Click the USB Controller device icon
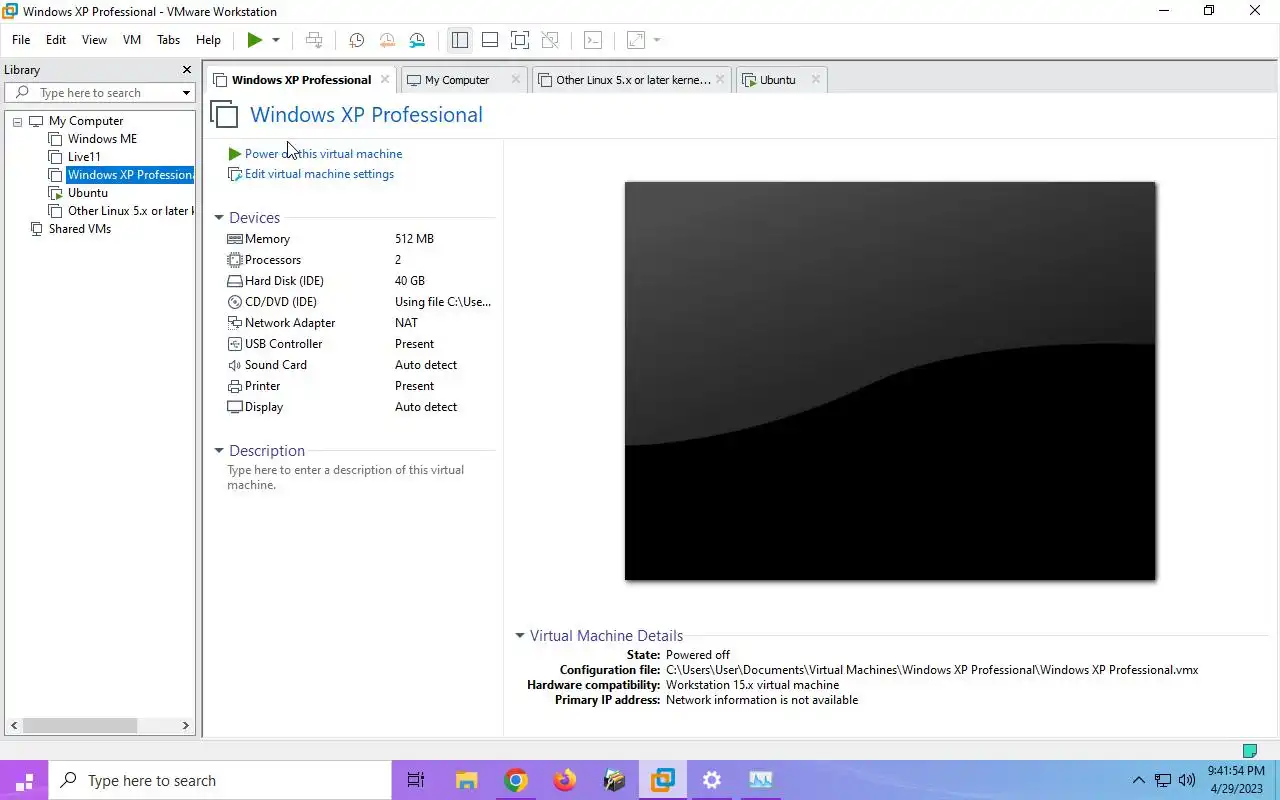 [x=235, y=344]
